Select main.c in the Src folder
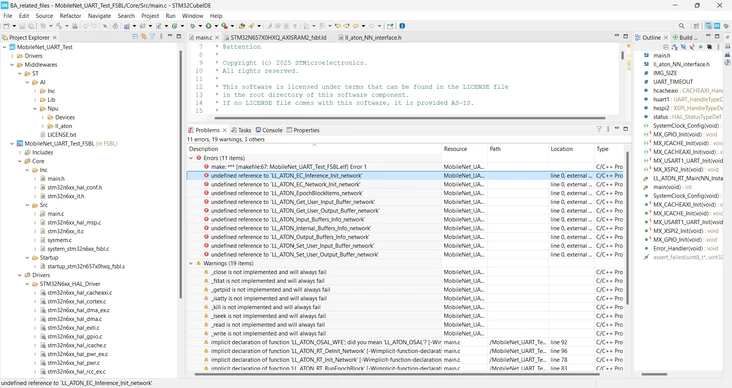The height and width of the screenshot is (388, 732). (x=56, y=214)
